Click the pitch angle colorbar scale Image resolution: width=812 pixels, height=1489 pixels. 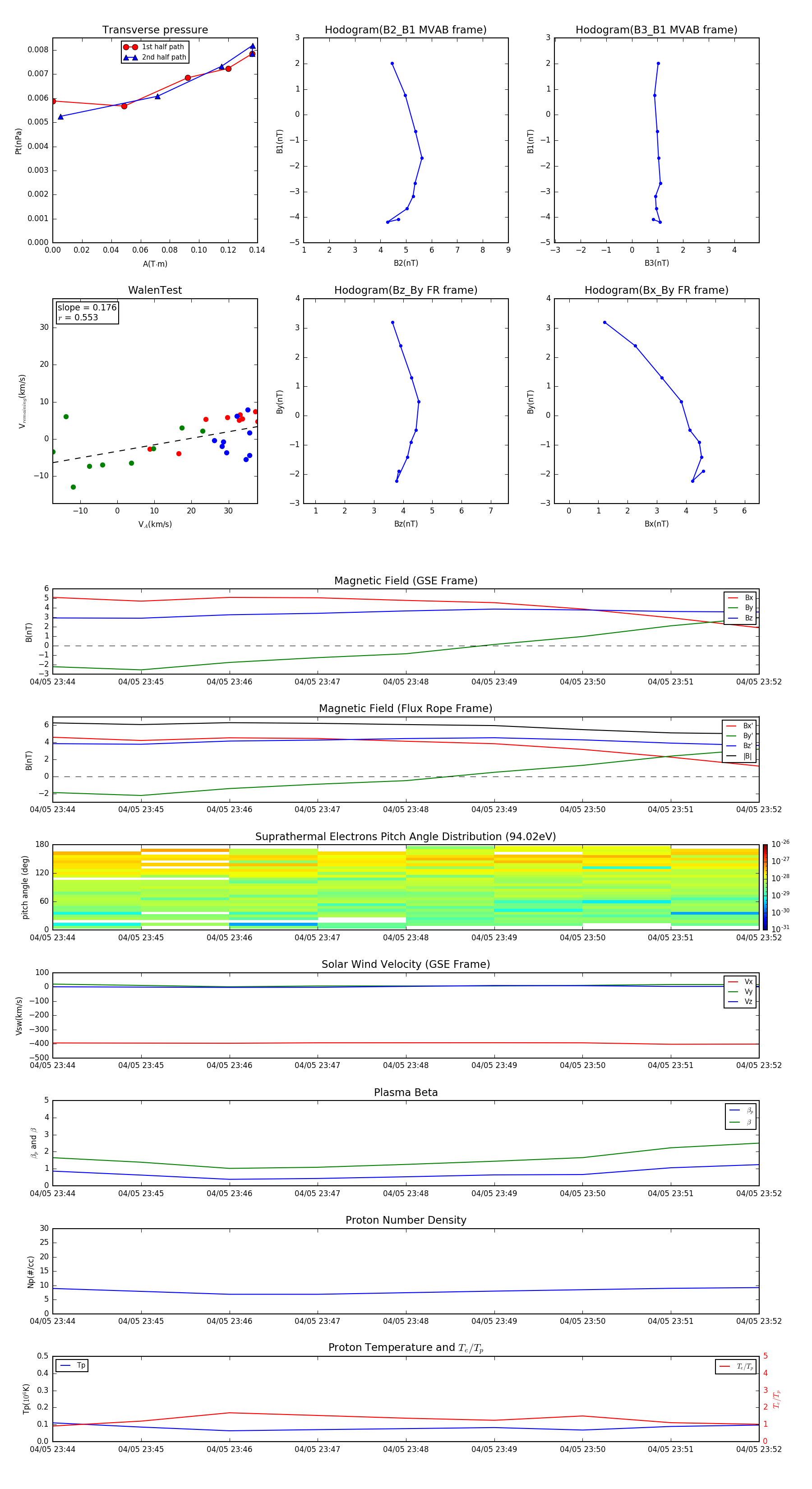pyautogui.click(x=765, y=887)
